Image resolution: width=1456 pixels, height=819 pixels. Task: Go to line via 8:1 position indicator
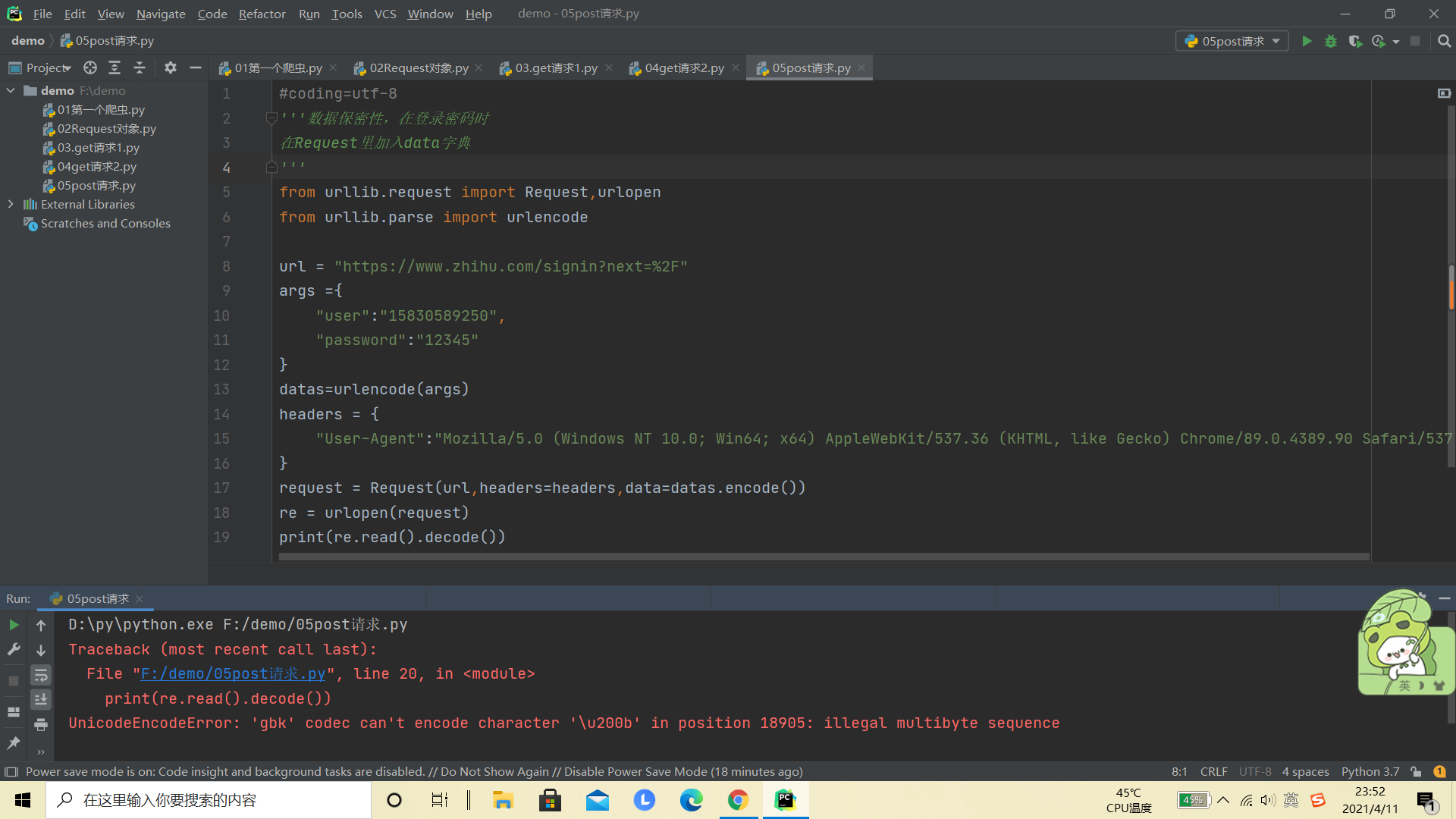click(1179, 771)
